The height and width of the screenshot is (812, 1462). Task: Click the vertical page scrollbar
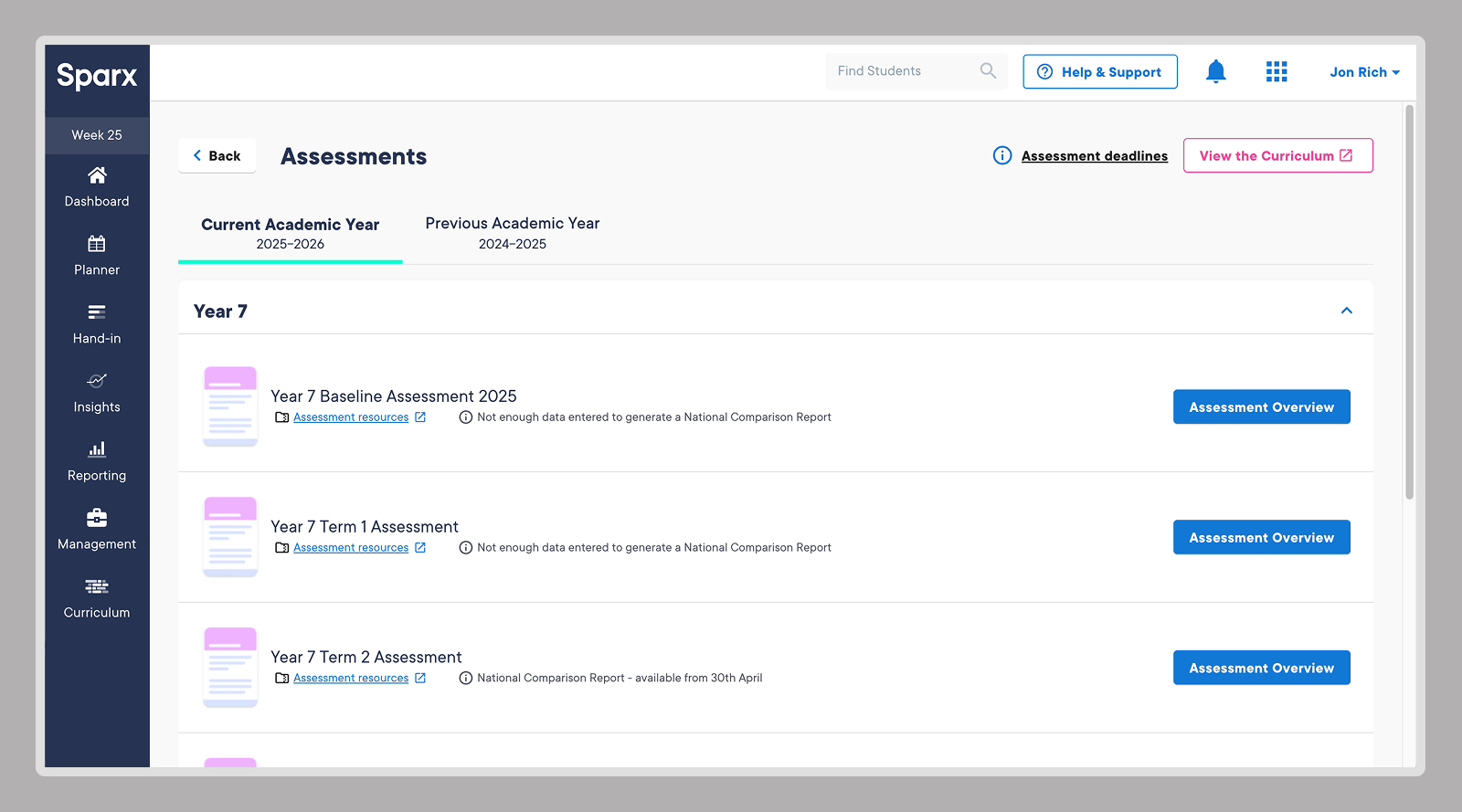click(1409, 301)
